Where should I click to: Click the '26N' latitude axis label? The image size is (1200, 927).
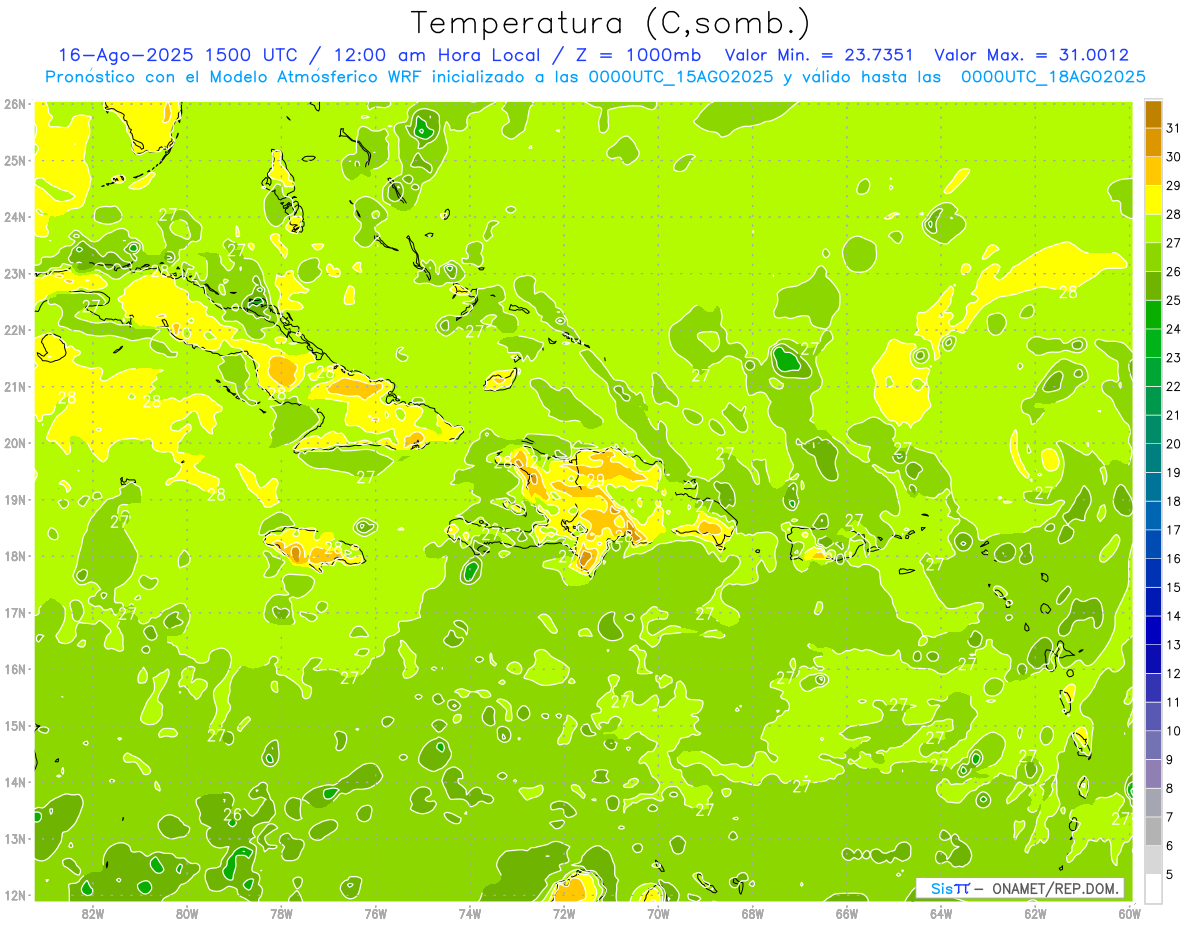[15, 104]
